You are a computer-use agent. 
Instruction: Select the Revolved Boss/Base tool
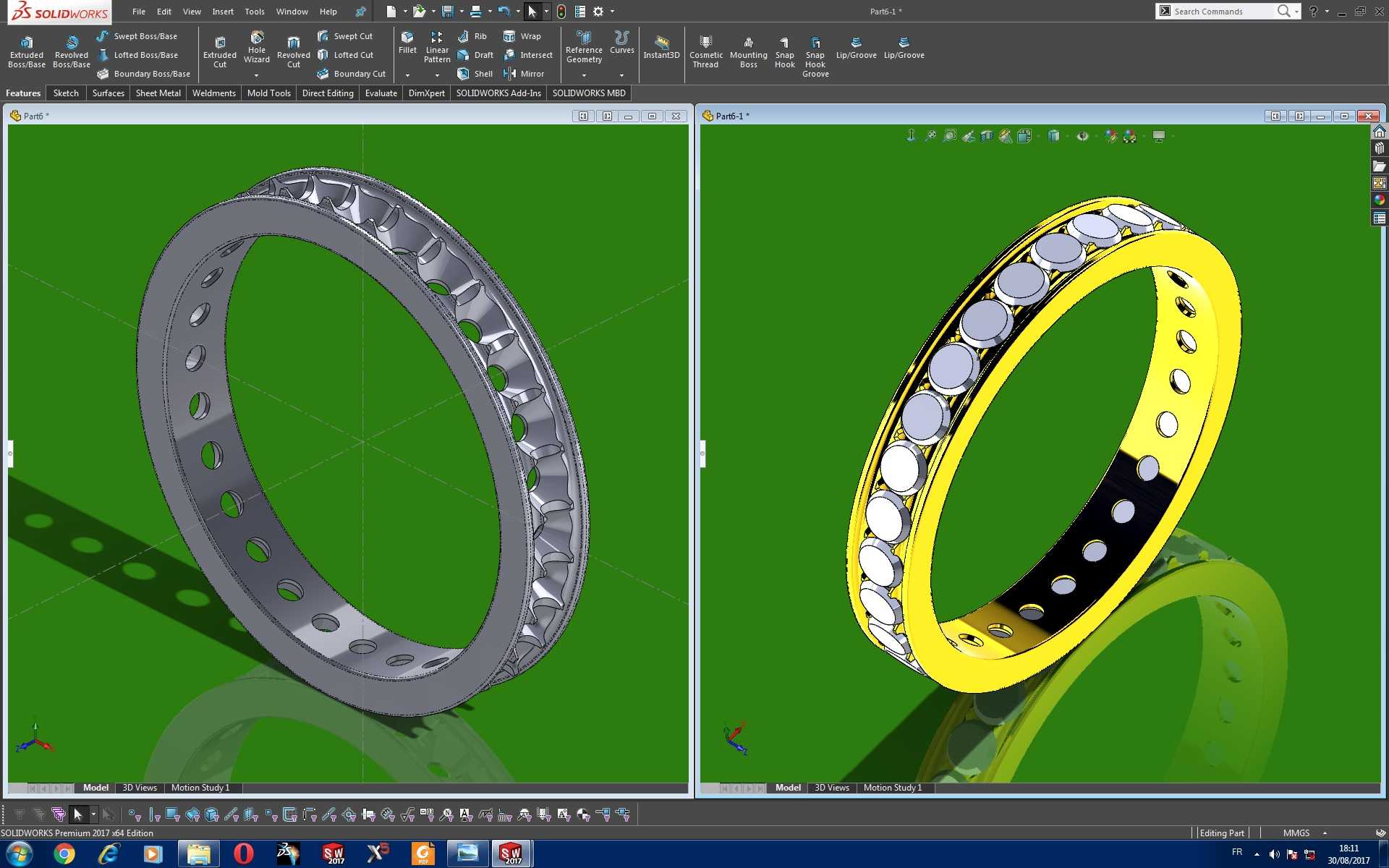(x=72, y=51)
